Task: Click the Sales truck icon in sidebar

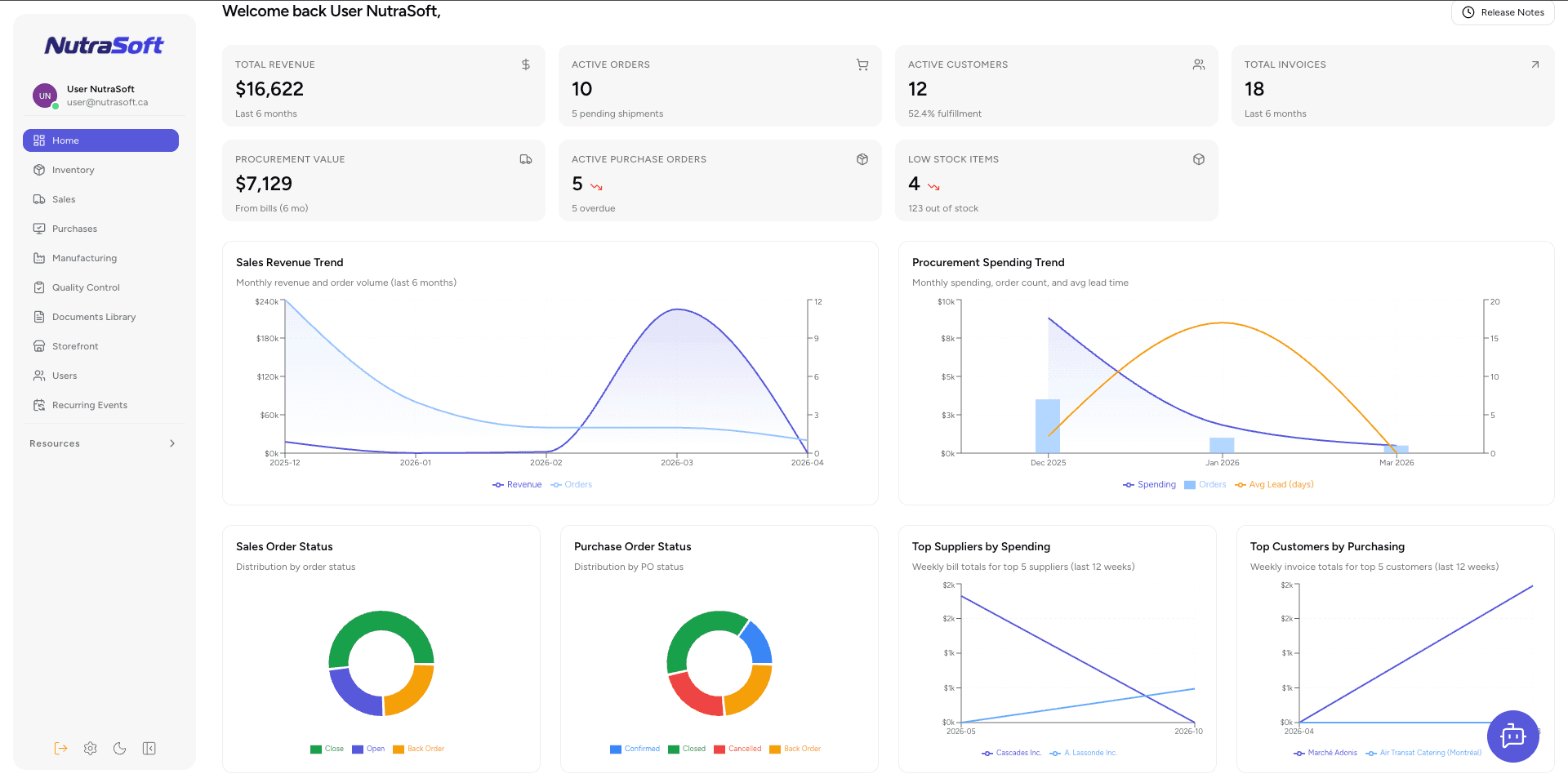Action: pos(39,199)
